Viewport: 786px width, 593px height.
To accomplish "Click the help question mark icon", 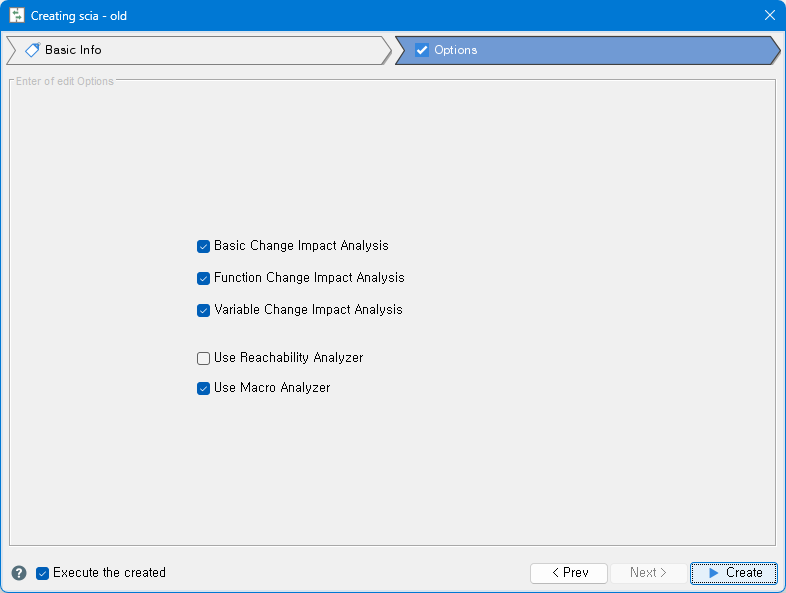I will point(19,573).
